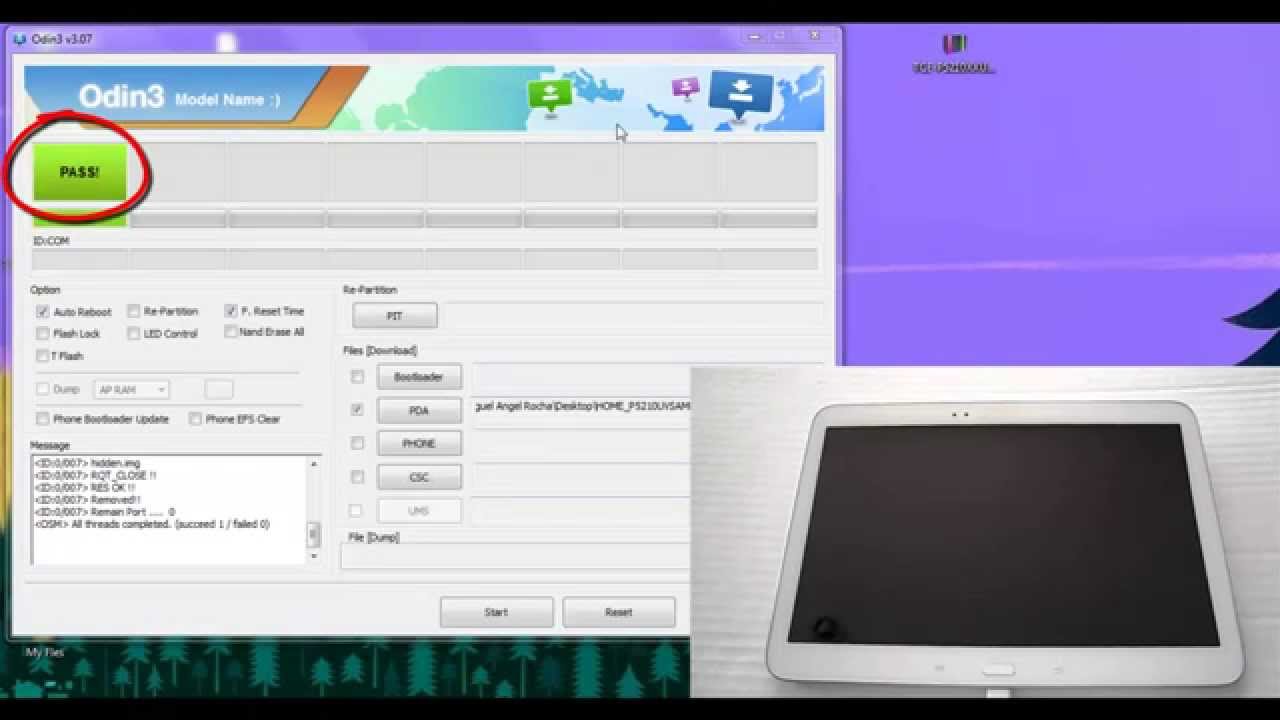This screenshot has height=720, width=1280.
Task: Enable Phone EFS Clear checkbox
Action: coord(195,419)
